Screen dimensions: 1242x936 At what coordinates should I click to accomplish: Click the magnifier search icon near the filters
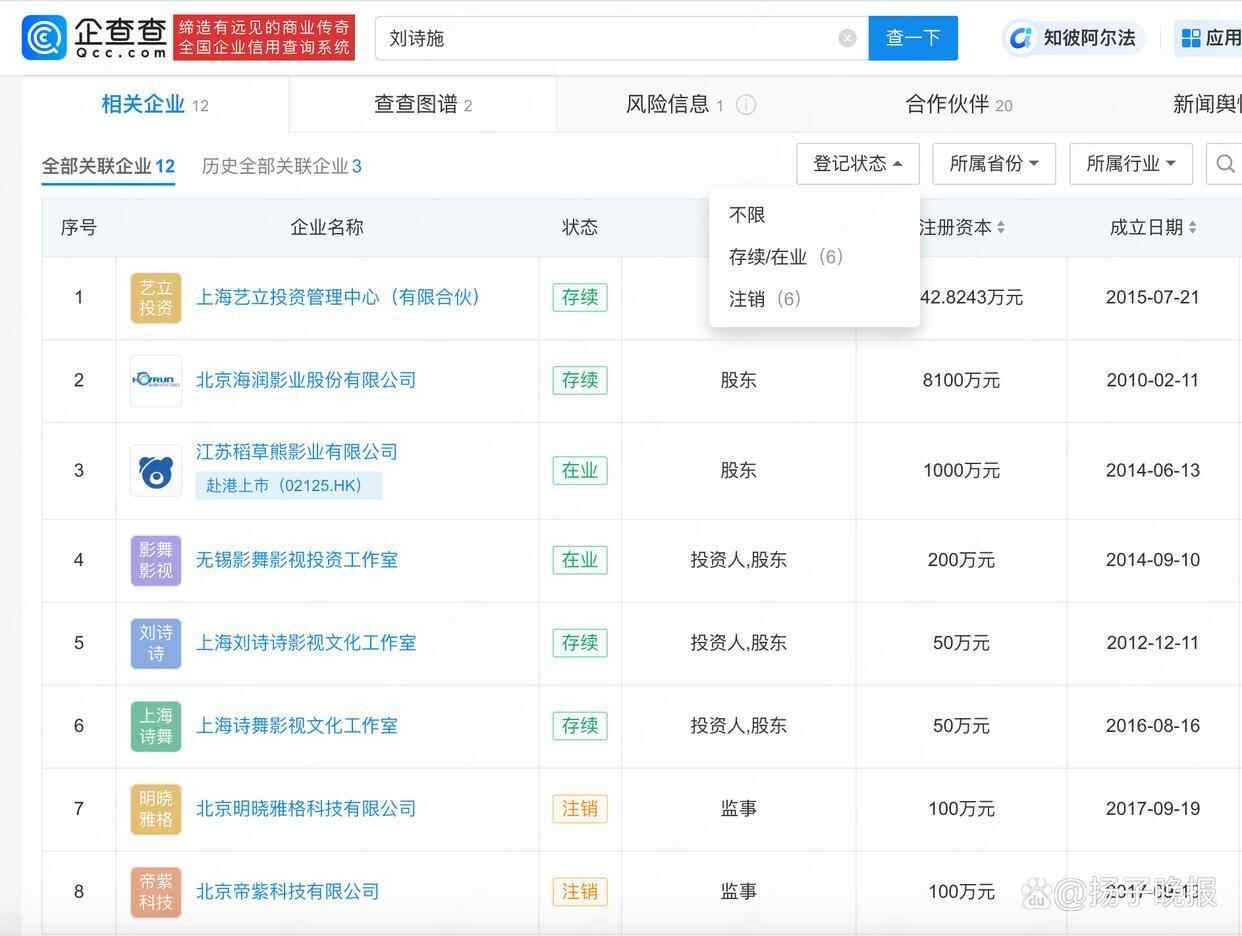(1225, 164)
